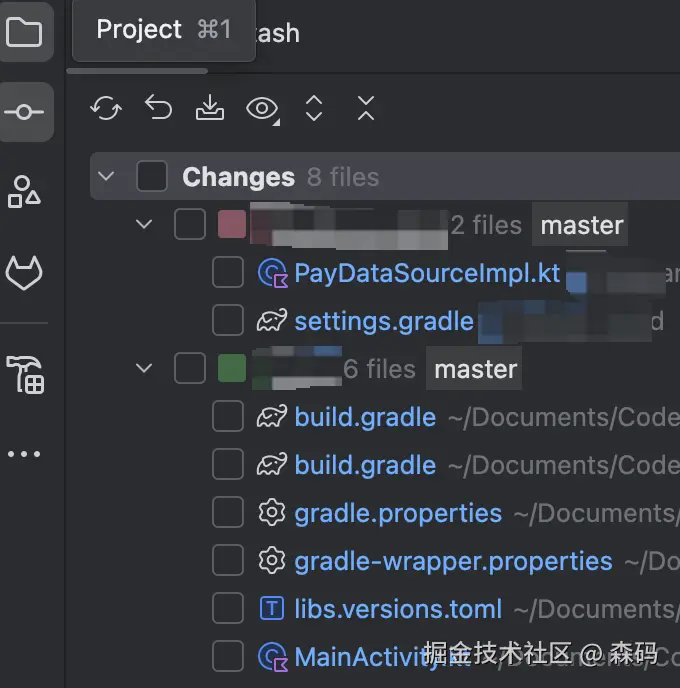
Task: Show more tool windows ellipsis
Action: click(25, 454)
